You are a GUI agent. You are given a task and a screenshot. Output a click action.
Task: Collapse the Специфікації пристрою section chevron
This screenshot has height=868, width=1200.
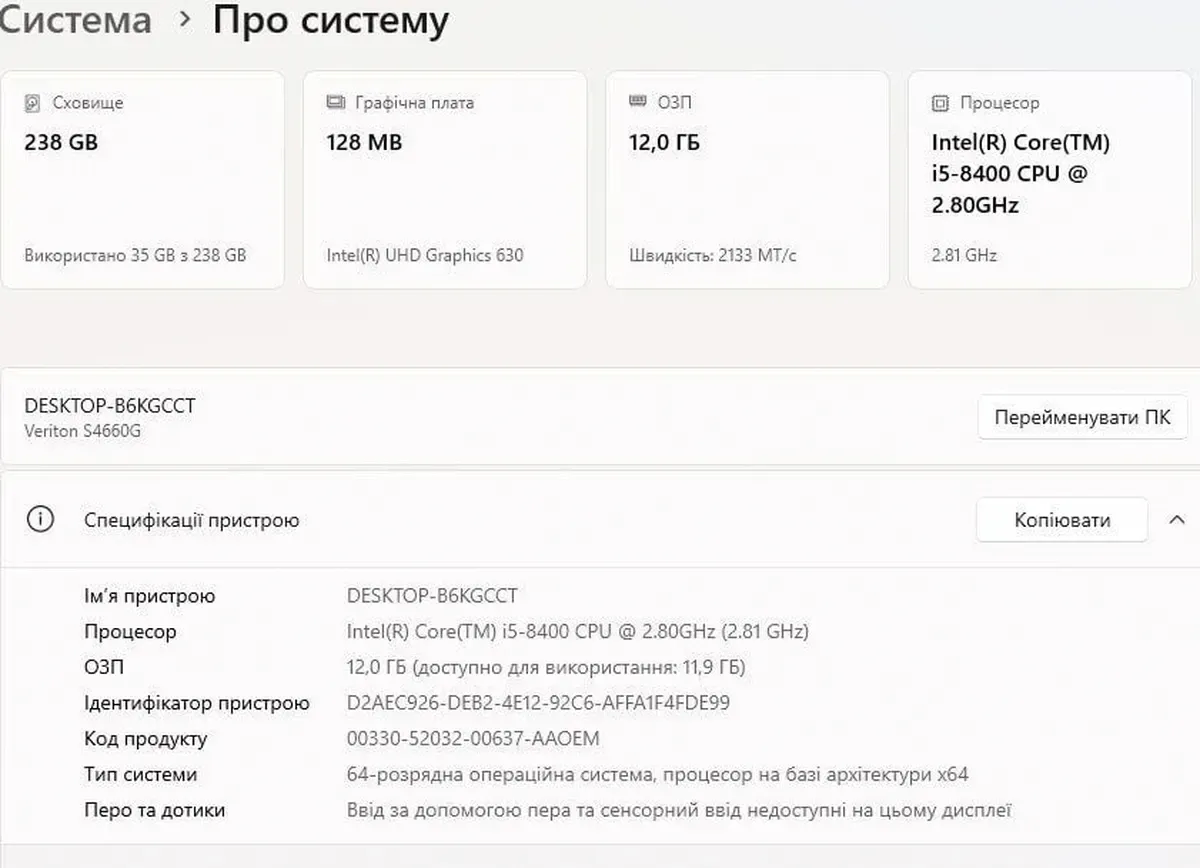click(1176, 520)
